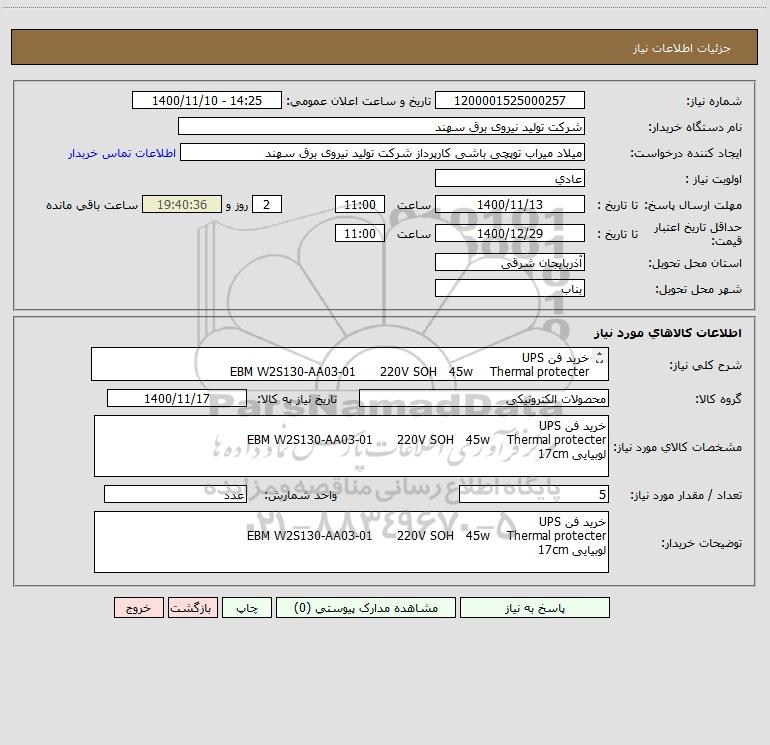The image size is (770, 745).
Task: Click the response deadline date 1400/11/13
Action: (x=510, y=204)
